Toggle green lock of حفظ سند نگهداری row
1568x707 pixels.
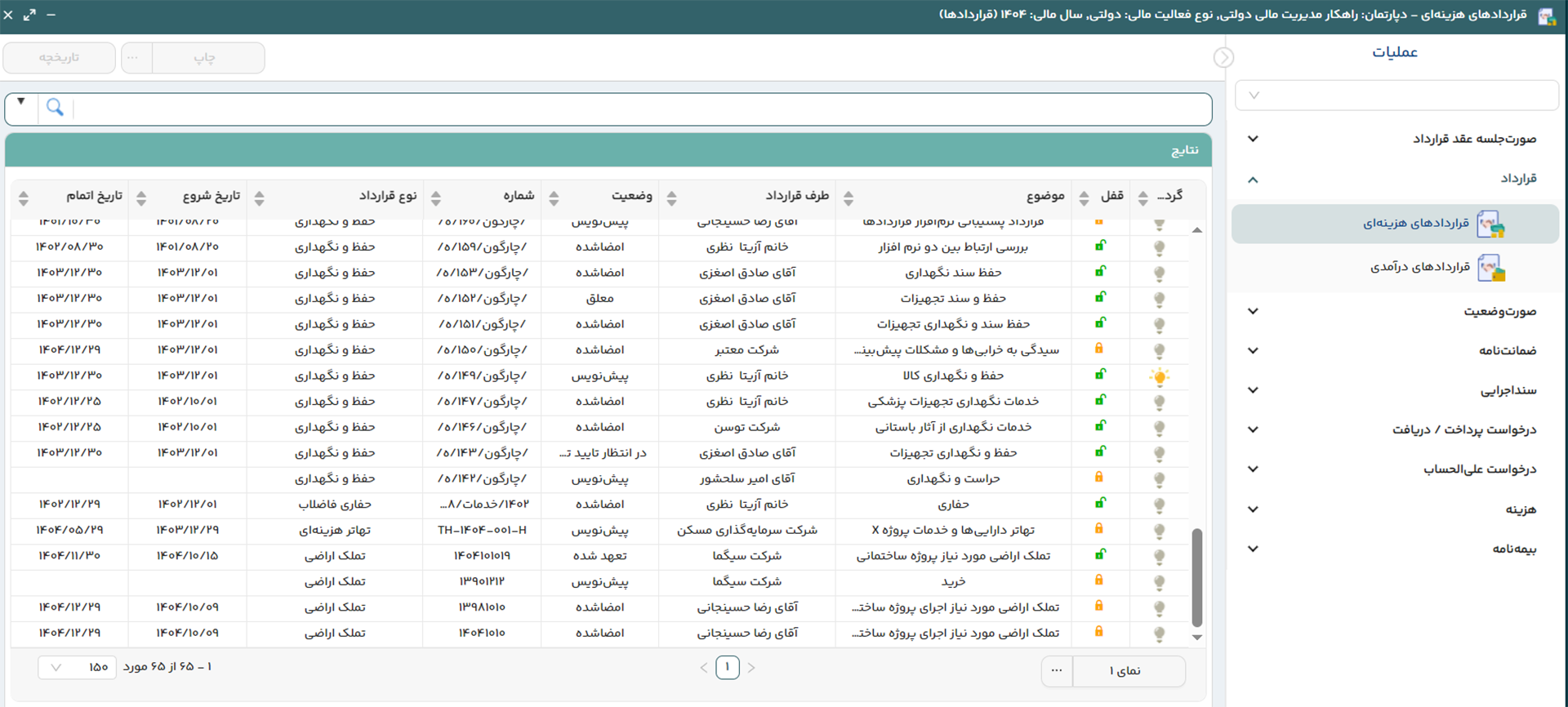(1100, 272)
